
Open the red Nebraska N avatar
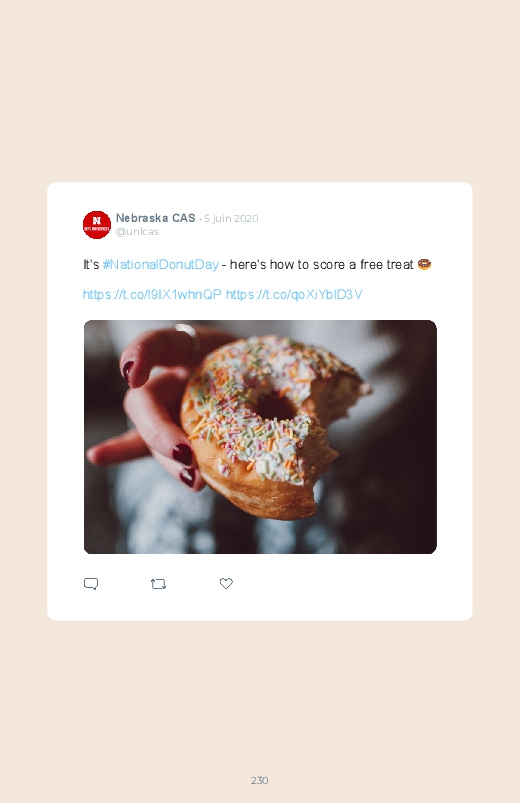pyautogui.click(x=97, y=224)
